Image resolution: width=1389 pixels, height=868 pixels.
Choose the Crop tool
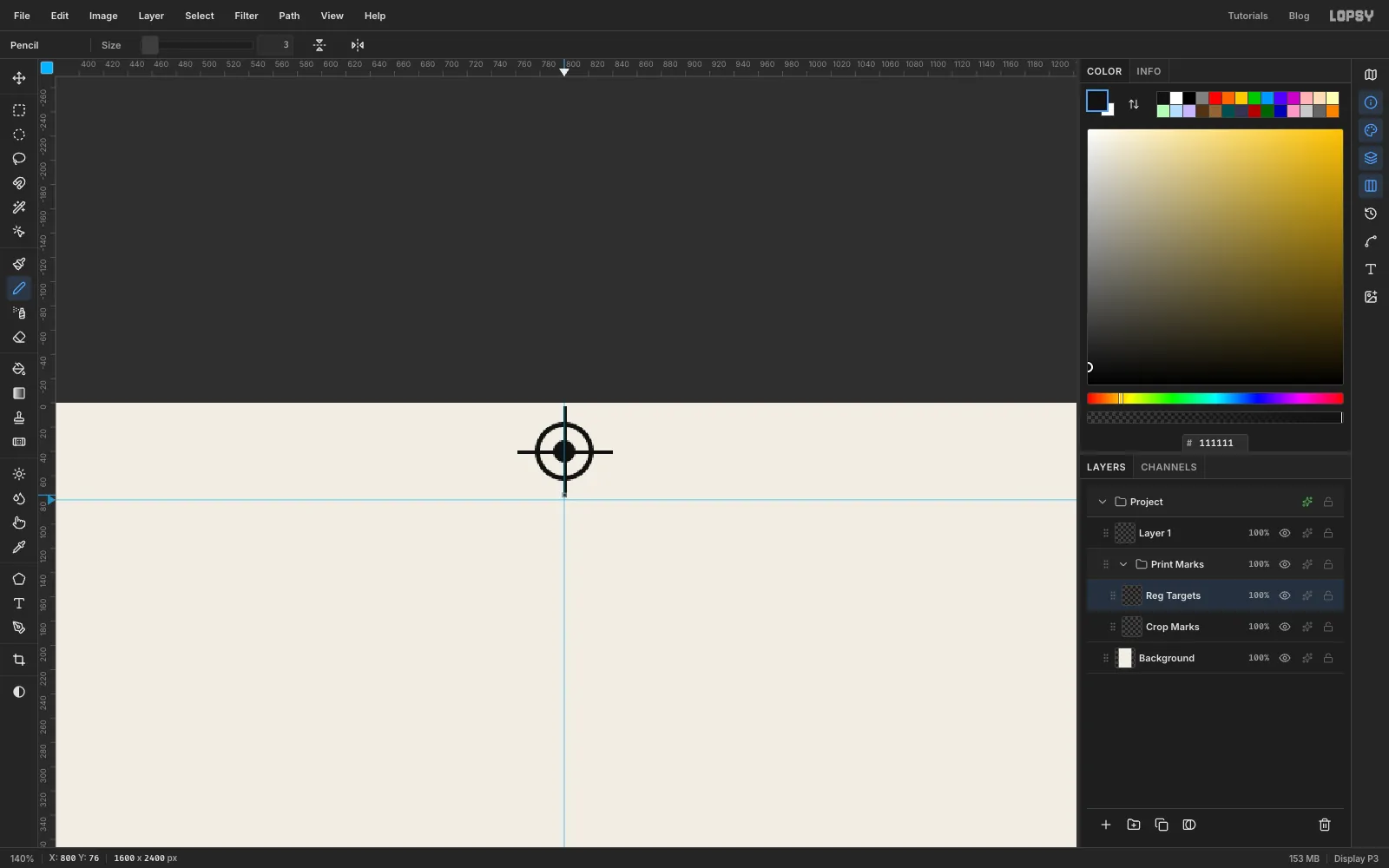(19, 660)
